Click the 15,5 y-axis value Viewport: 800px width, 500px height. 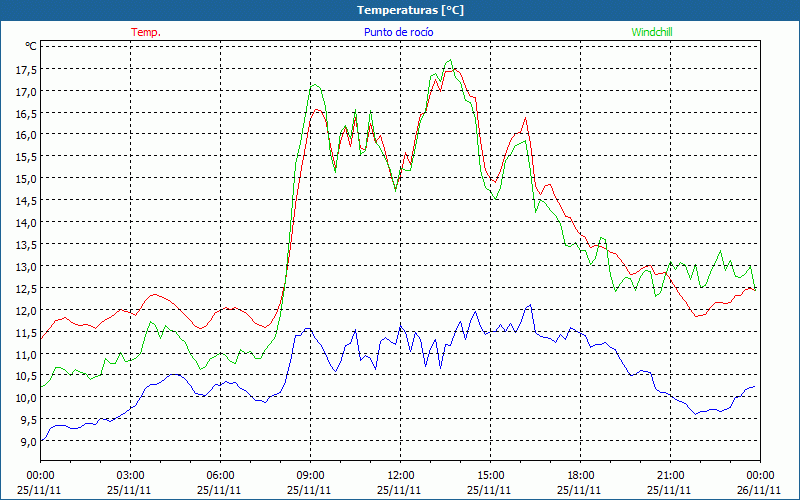point(26,158)
